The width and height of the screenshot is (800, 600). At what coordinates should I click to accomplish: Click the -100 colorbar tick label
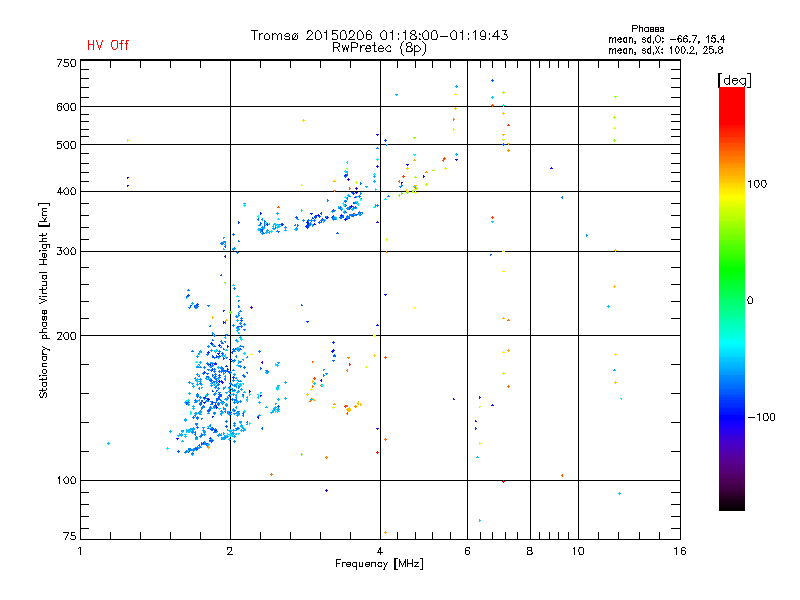point(761,417)
